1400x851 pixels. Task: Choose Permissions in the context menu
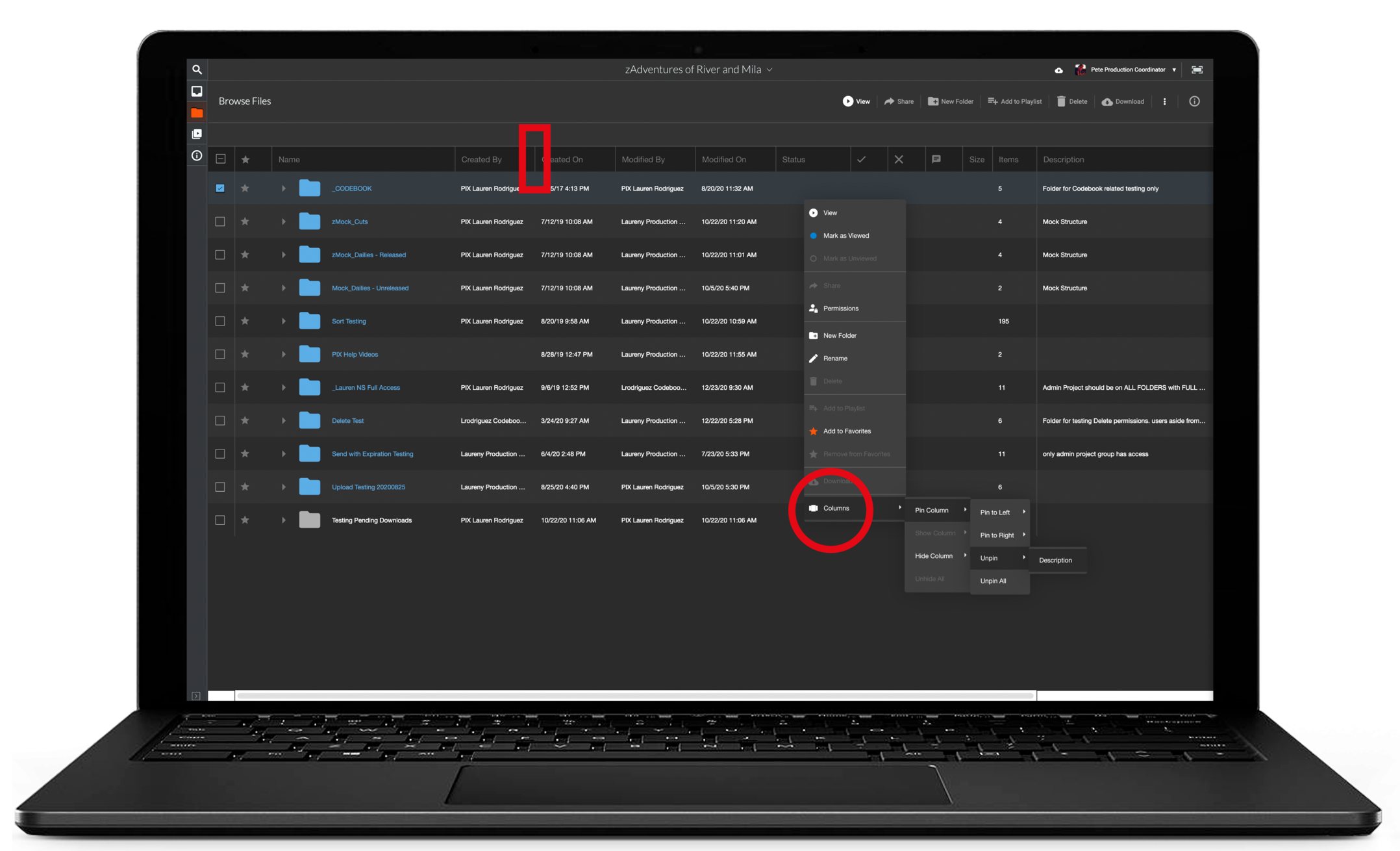(x=840, y=309)
